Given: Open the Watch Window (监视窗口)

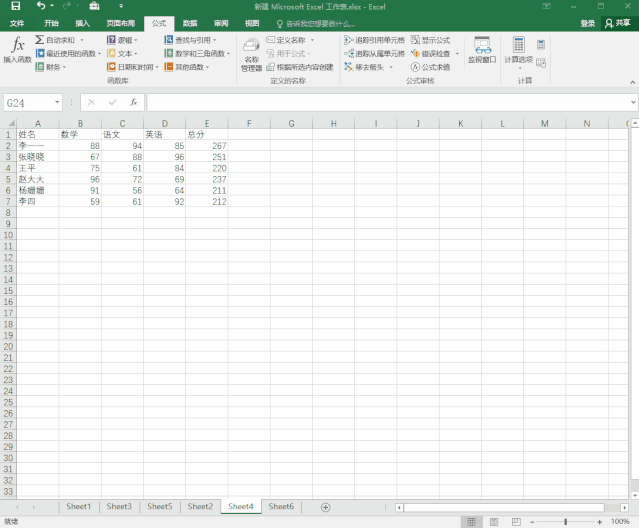Looking at the screenshot, I should pos(482,51).
